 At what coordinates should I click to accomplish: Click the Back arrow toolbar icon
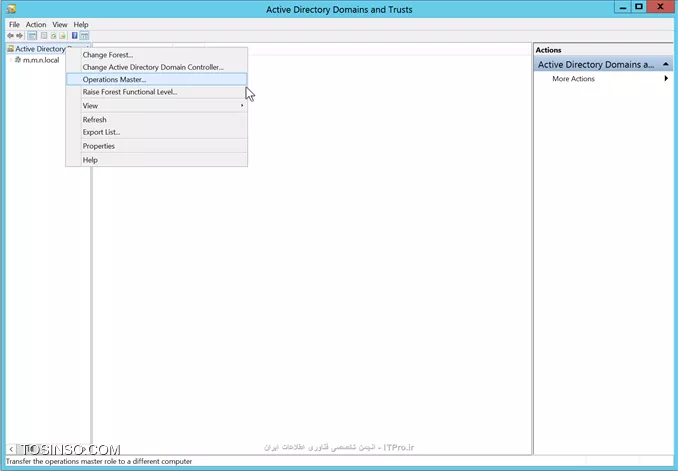pyautogui.click(x=10, y=35)
